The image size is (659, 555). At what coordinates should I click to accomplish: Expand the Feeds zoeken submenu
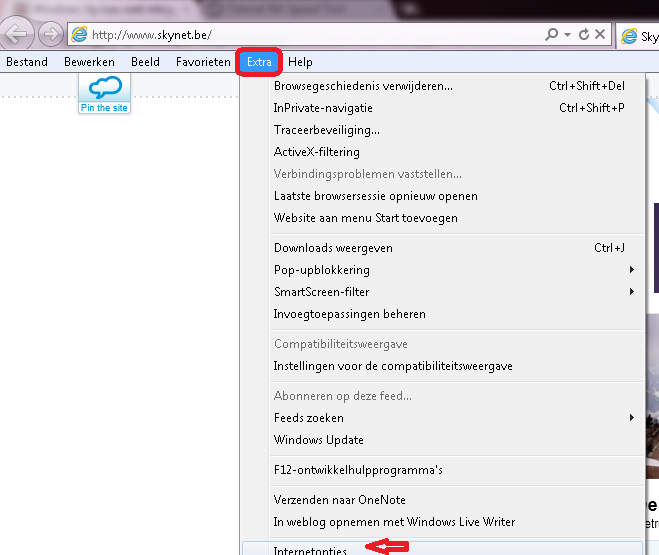(x=443, y=418)
